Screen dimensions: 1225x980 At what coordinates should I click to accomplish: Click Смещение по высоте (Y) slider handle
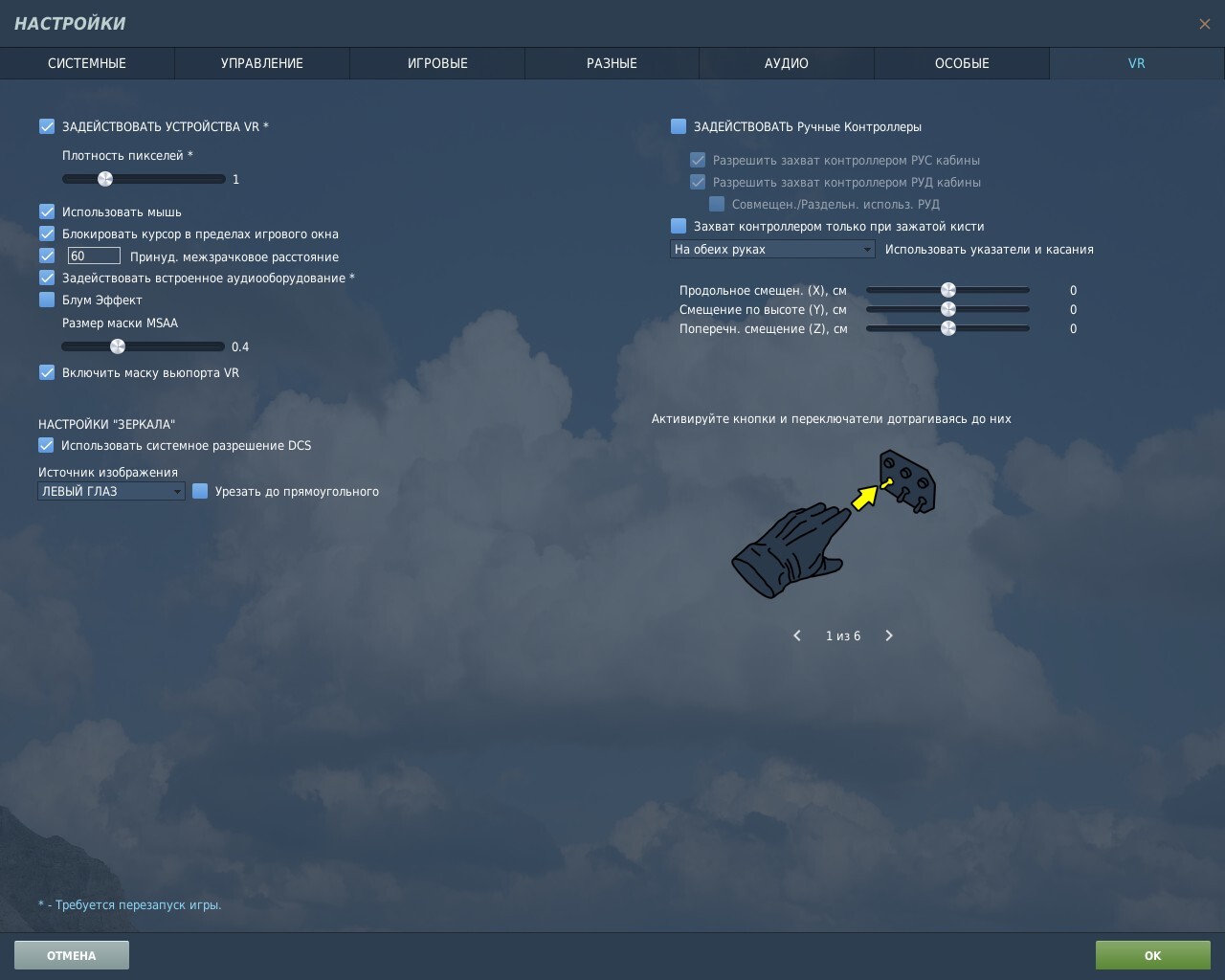pyautogui.click(x=948, y=309)
